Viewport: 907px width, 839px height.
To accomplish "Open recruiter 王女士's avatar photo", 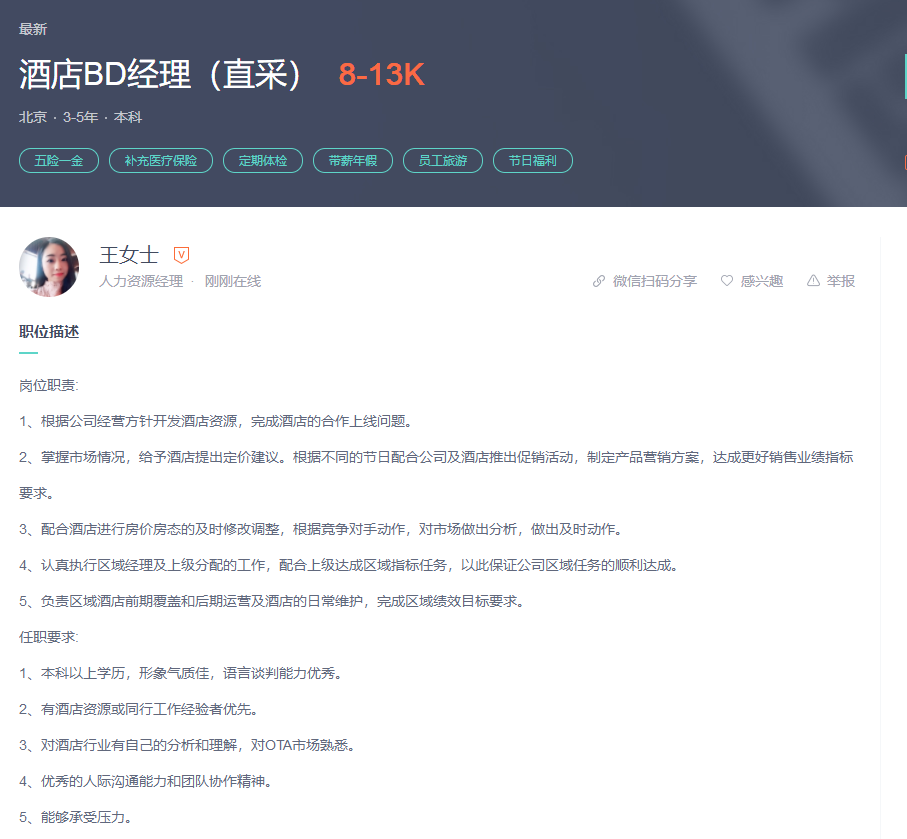I will [49, 267].
